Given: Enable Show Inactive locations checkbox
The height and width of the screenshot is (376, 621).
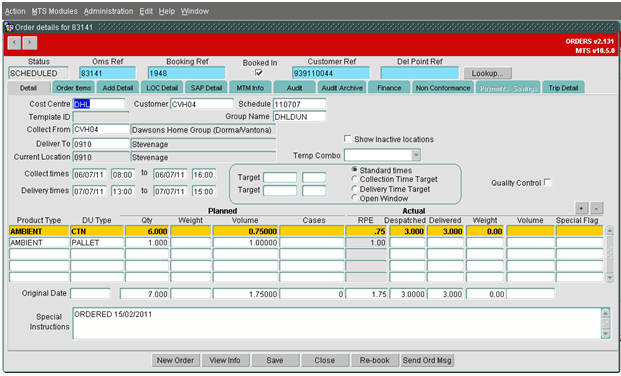Looking at the screenshot, I should point(347,139).
